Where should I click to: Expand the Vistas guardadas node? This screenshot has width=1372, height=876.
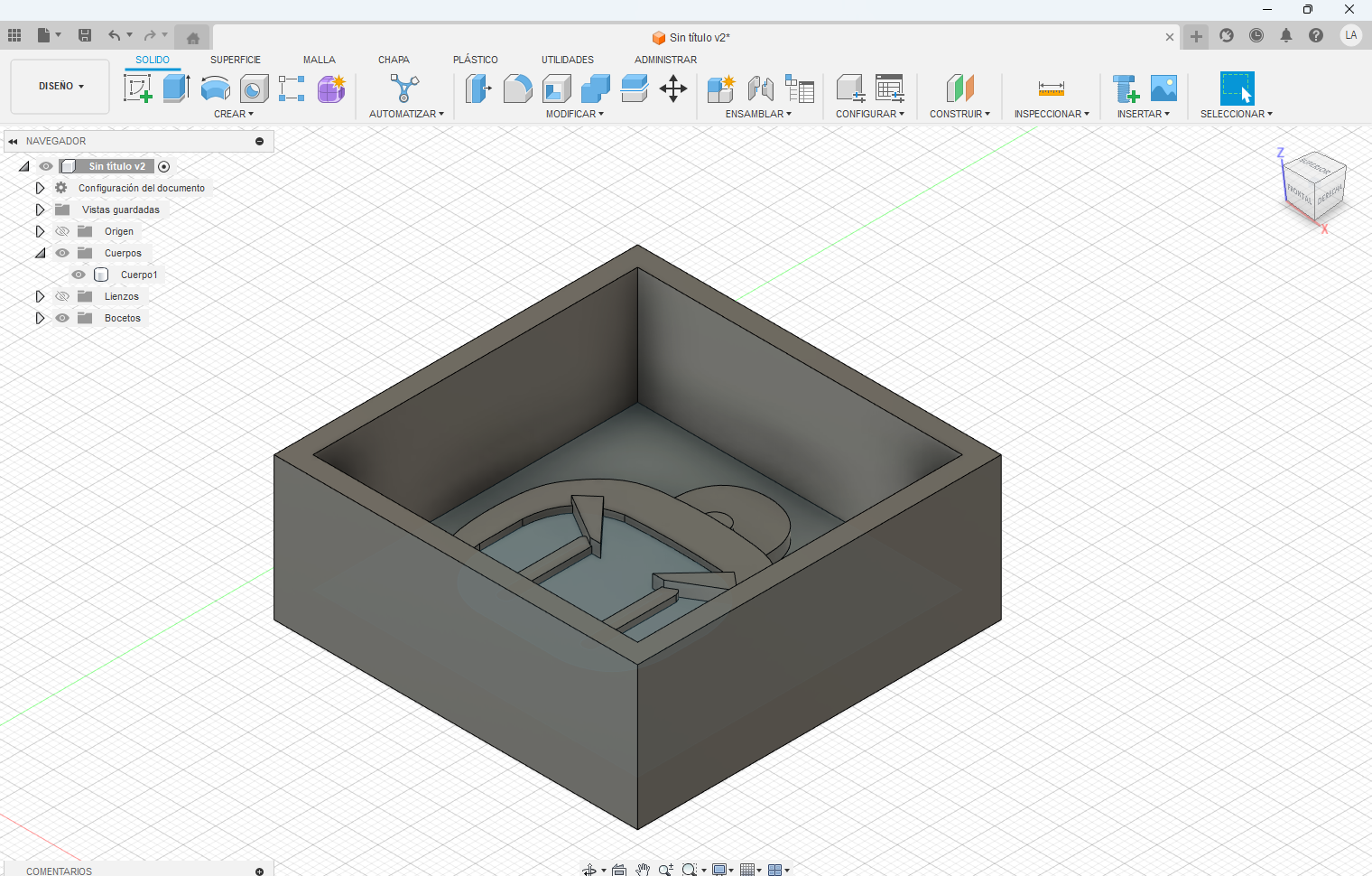(x=40, y=210)
